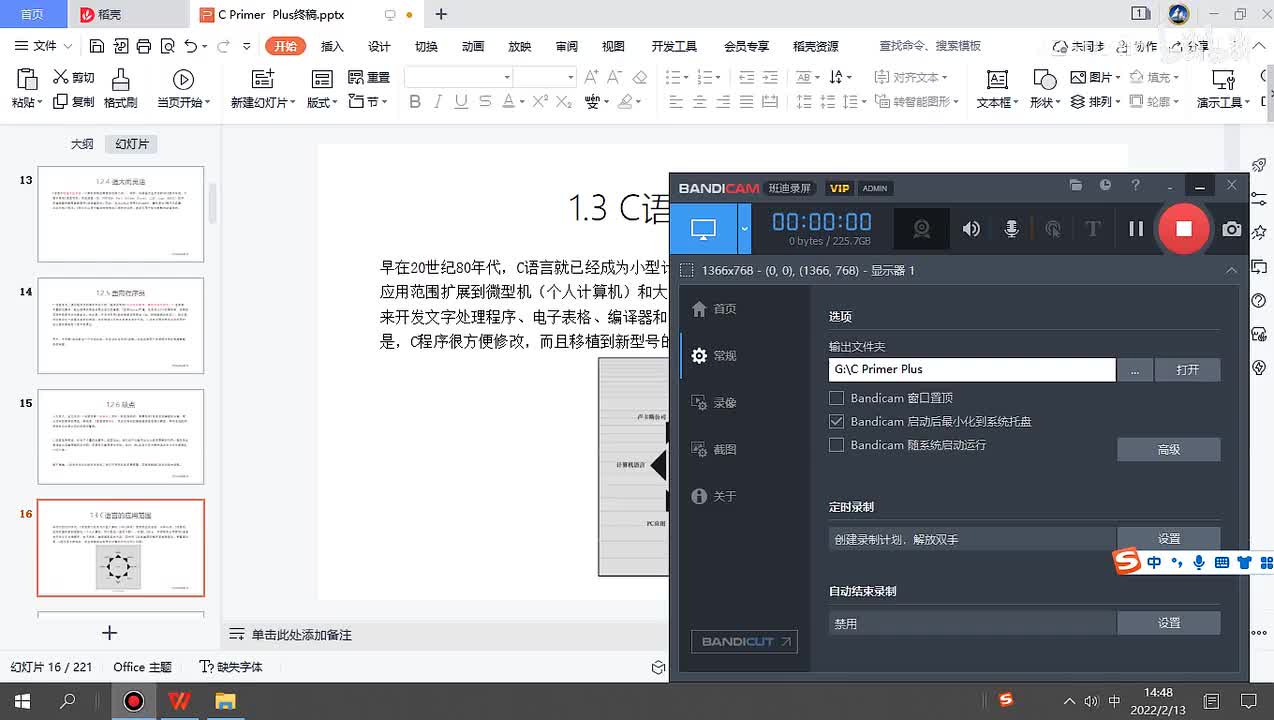Click the Save icon in quick access toolbar

[96, 46]
